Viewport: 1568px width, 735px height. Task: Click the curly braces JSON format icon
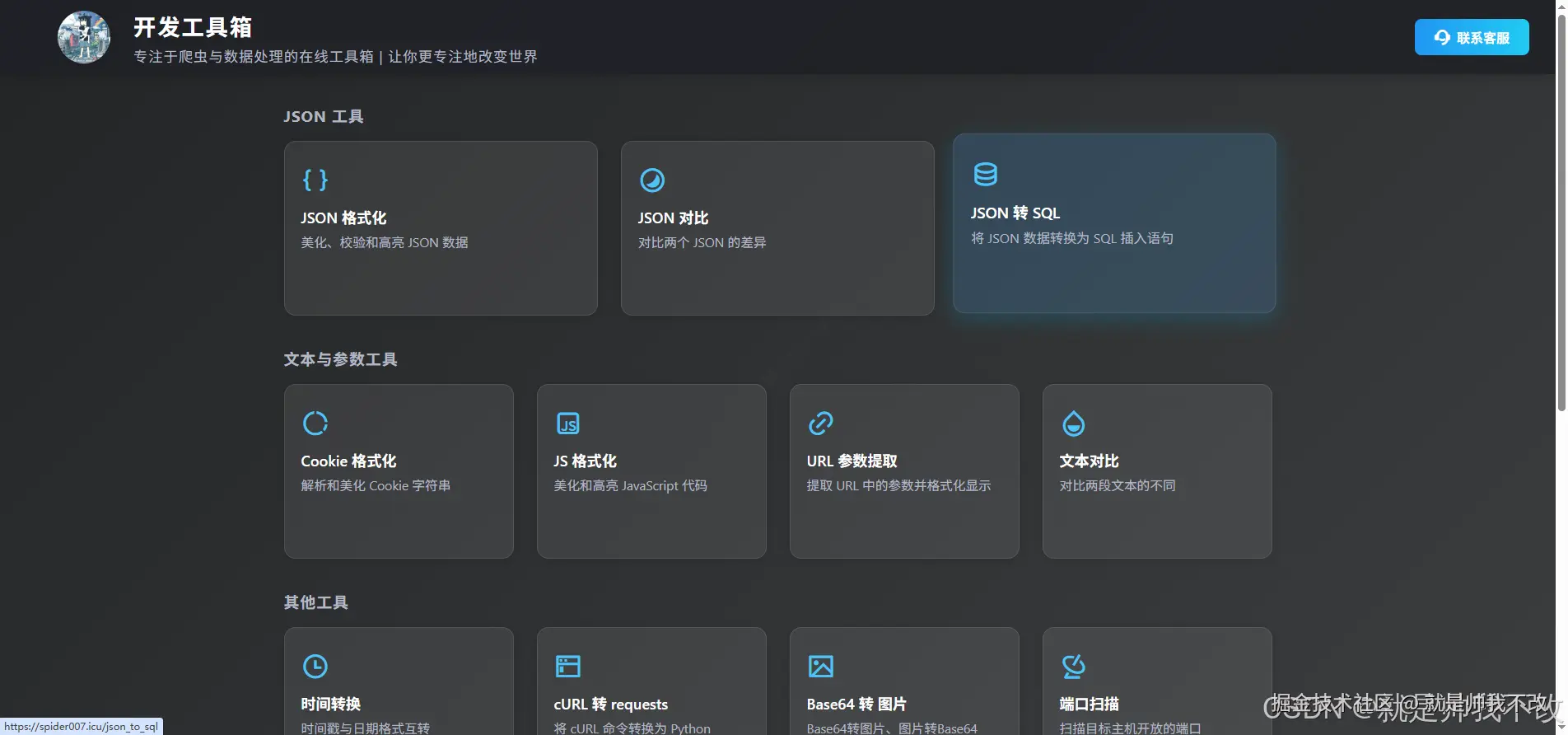315,180
